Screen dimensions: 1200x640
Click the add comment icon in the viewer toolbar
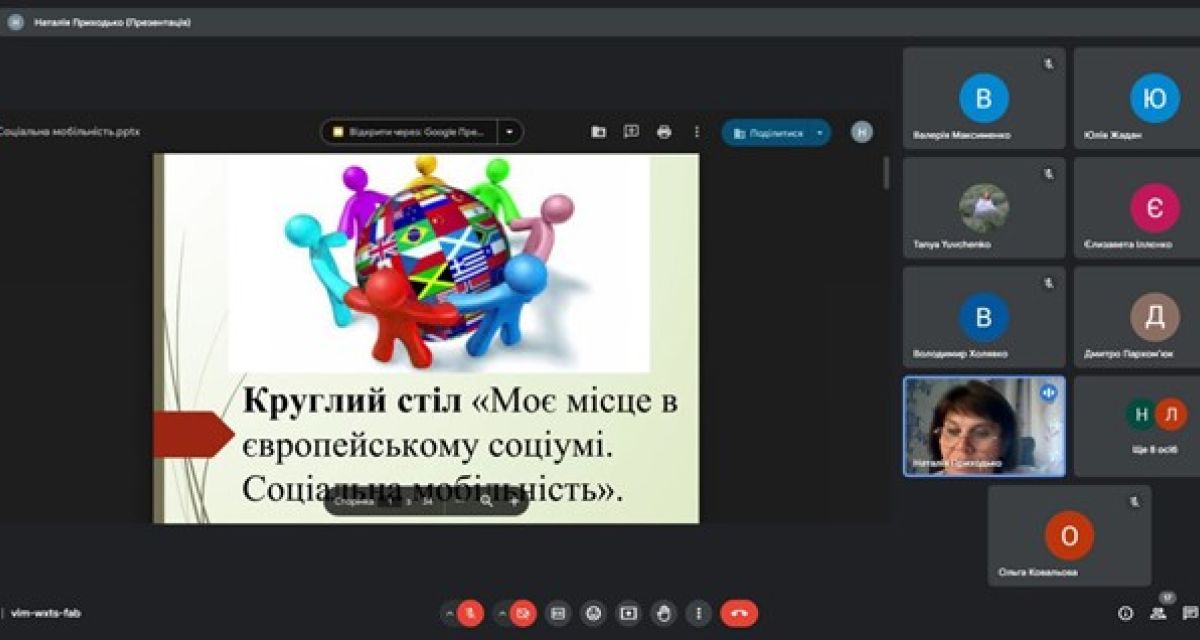[631, 132]
